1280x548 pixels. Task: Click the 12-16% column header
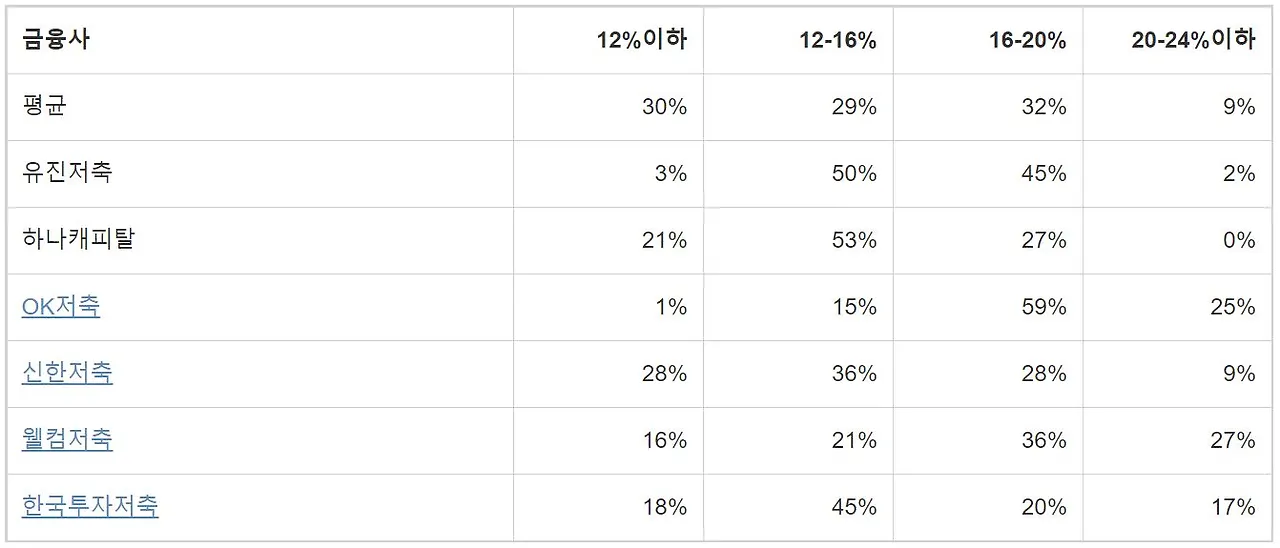click(838, 40)
